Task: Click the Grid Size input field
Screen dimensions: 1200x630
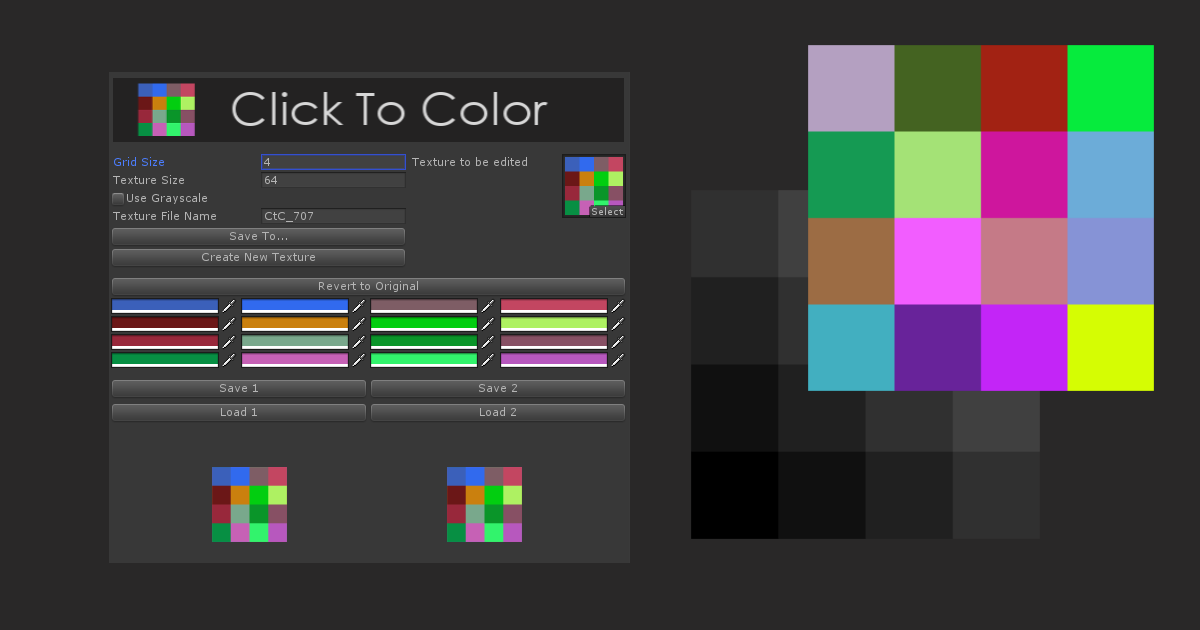Action: (x=333, y=161)
